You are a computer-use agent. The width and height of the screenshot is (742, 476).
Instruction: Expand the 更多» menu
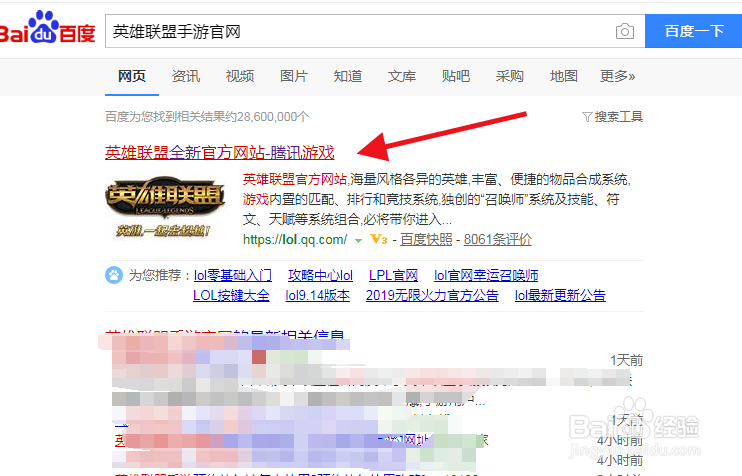(618, 76)
